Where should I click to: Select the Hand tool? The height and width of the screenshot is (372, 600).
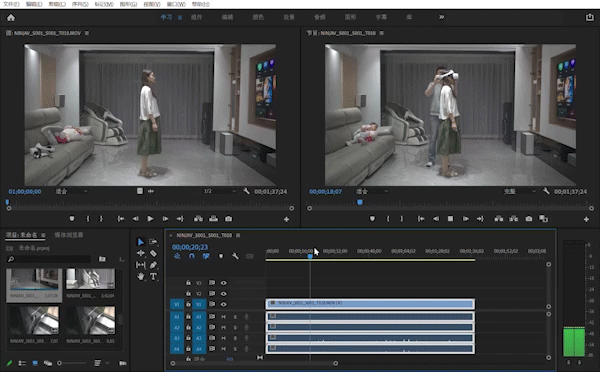point(140,276)
